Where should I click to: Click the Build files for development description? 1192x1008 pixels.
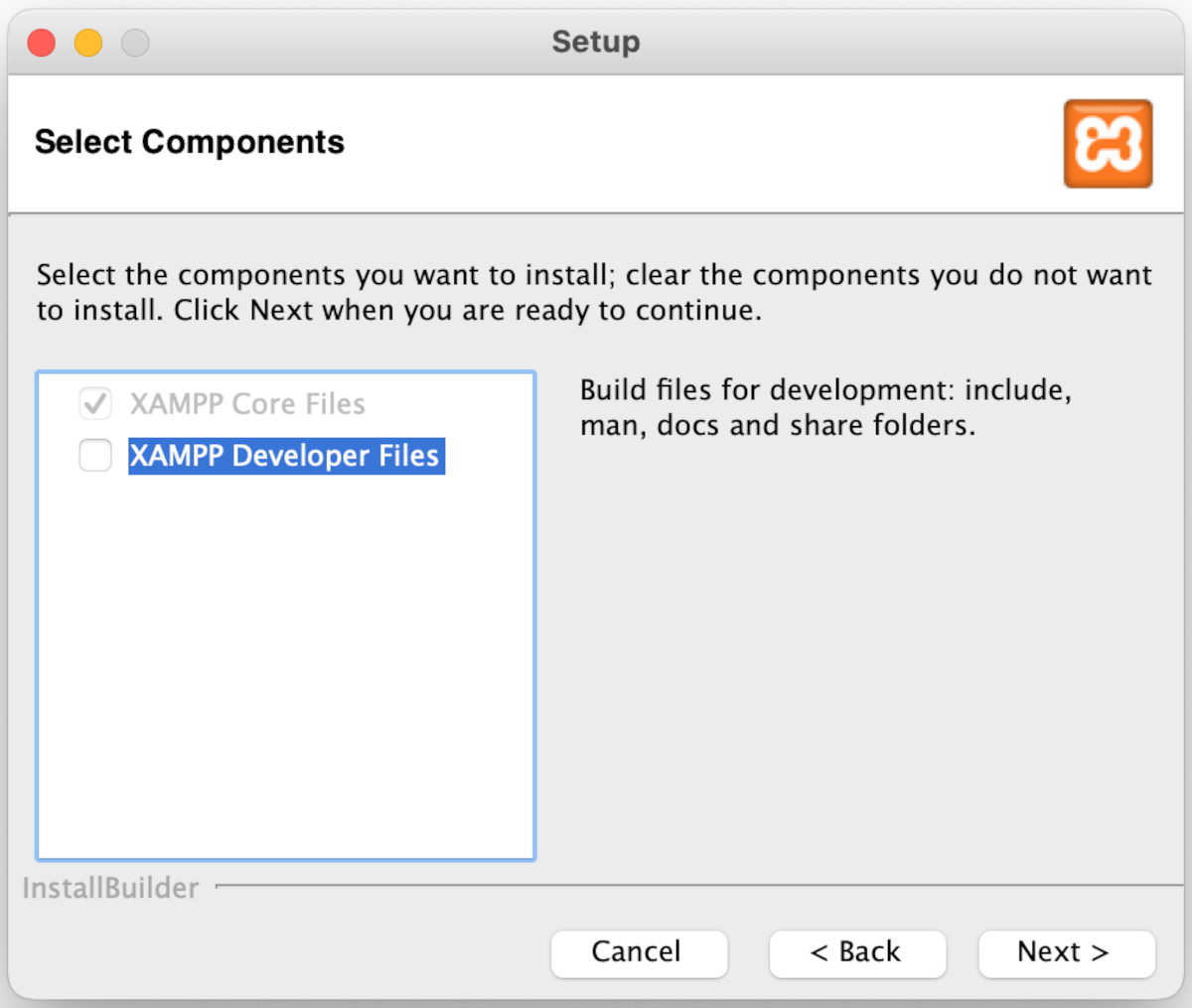(824, 407)
